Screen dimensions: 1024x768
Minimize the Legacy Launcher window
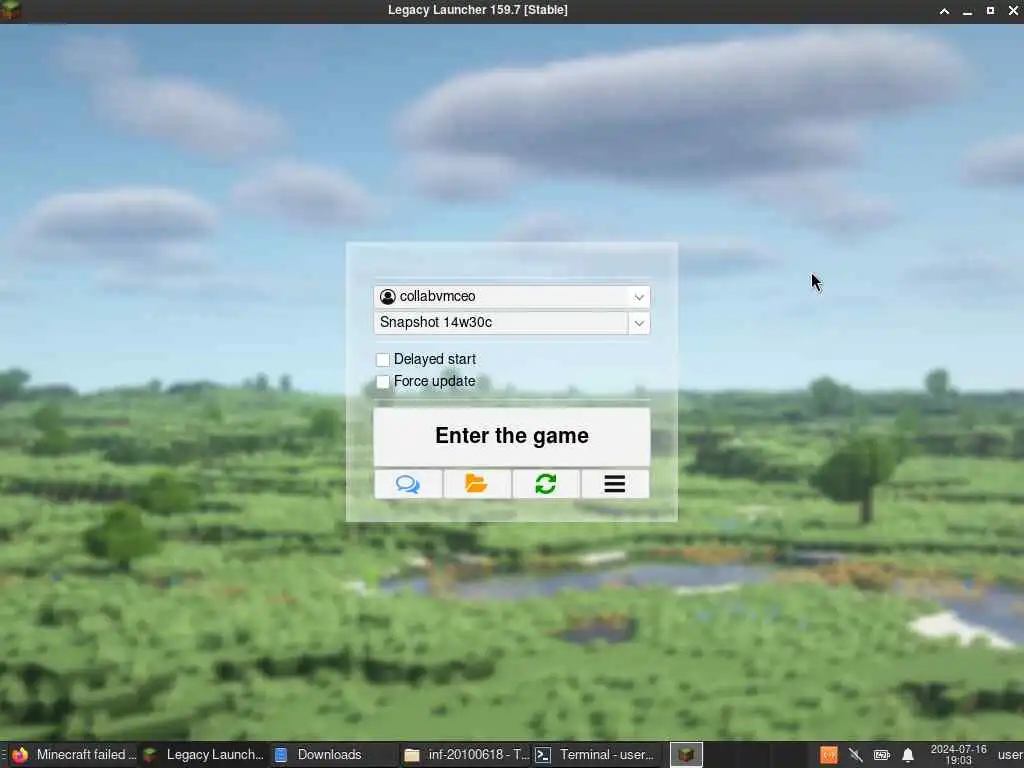click(967, 11)
